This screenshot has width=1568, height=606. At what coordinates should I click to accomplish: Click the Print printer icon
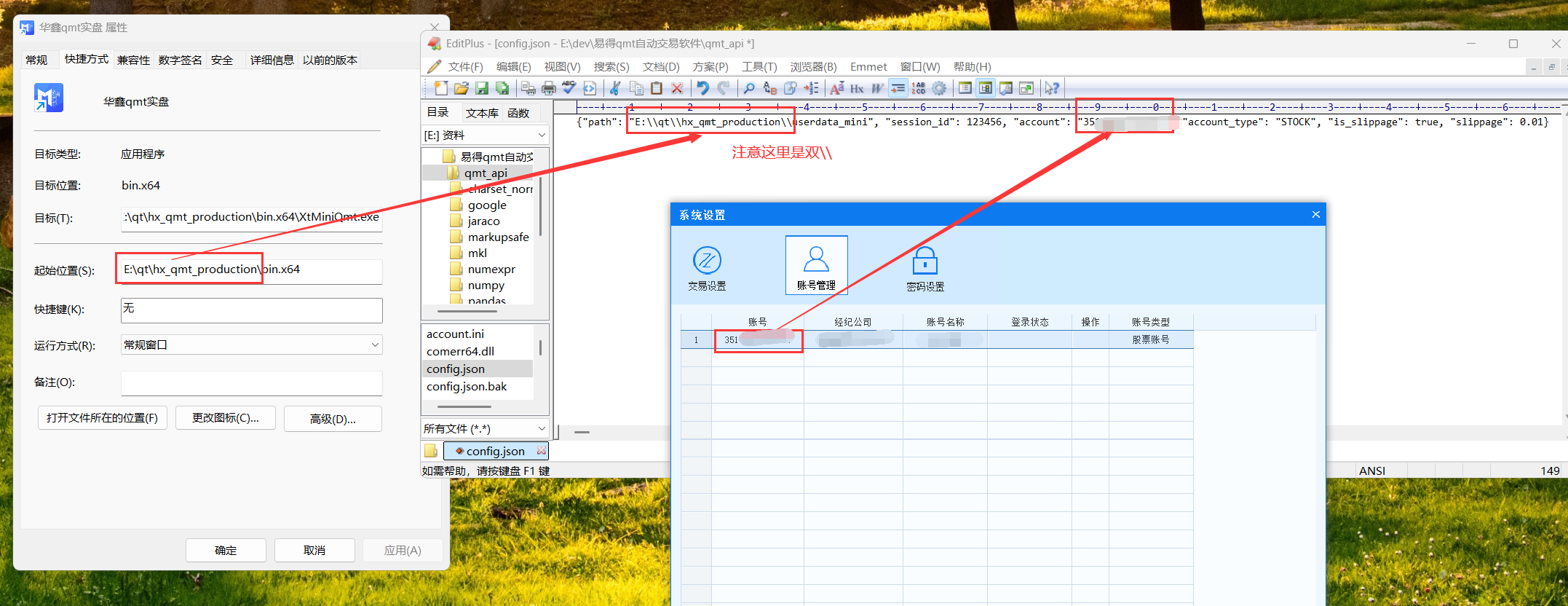point(549,88)
